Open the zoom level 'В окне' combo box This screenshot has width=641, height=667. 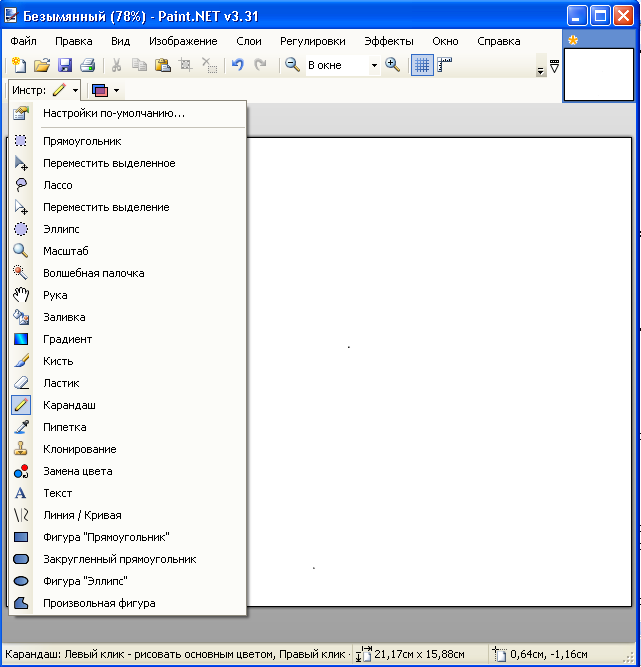[x=343, y=65]
